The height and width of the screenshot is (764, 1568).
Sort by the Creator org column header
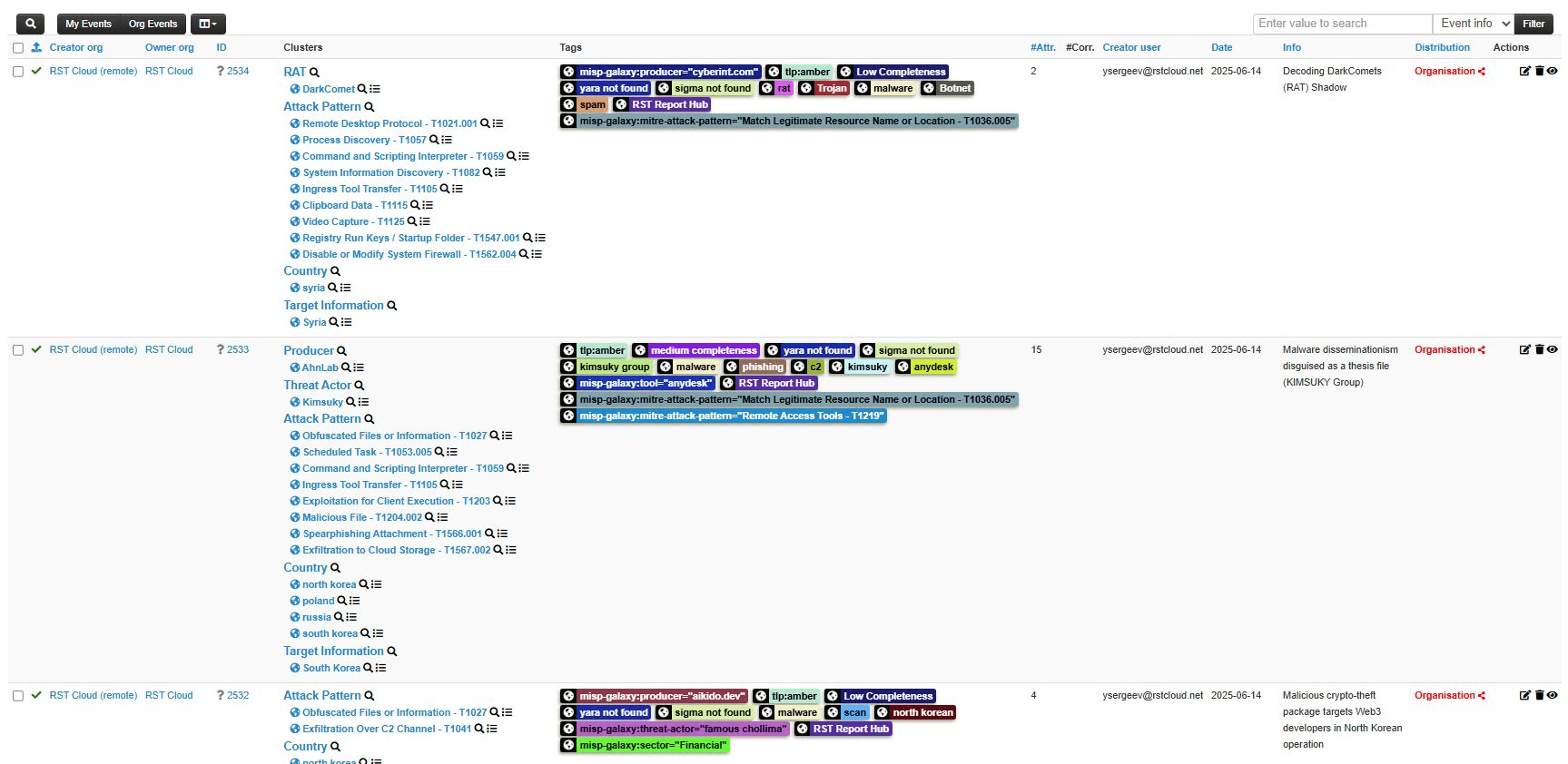[75, 47]
